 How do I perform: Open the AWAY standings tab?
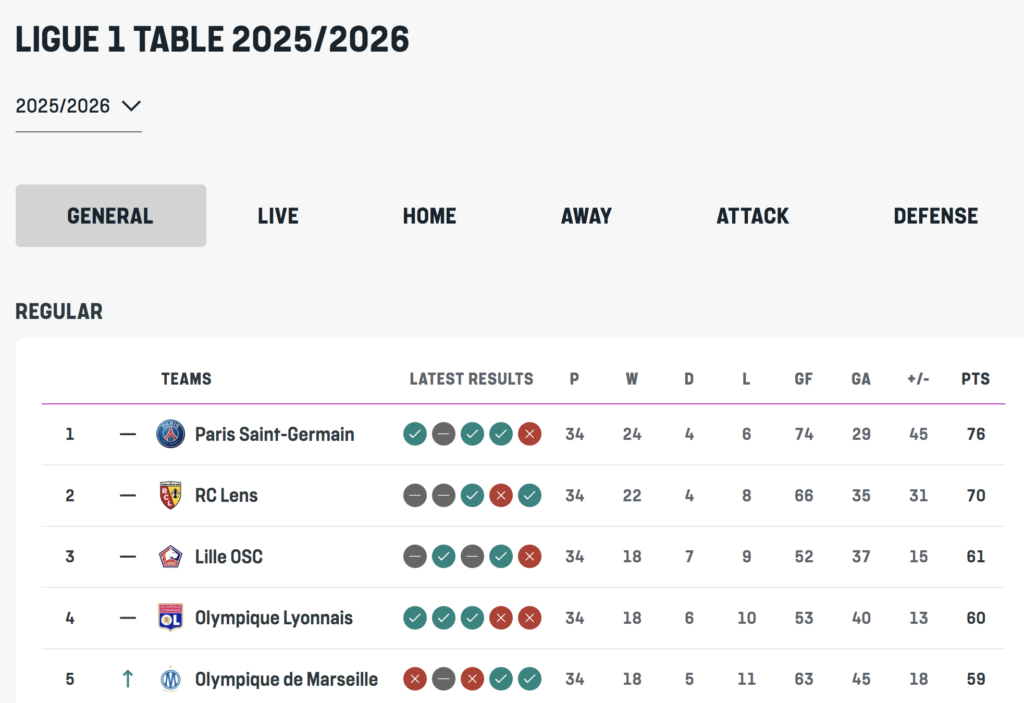pos(586,216)
